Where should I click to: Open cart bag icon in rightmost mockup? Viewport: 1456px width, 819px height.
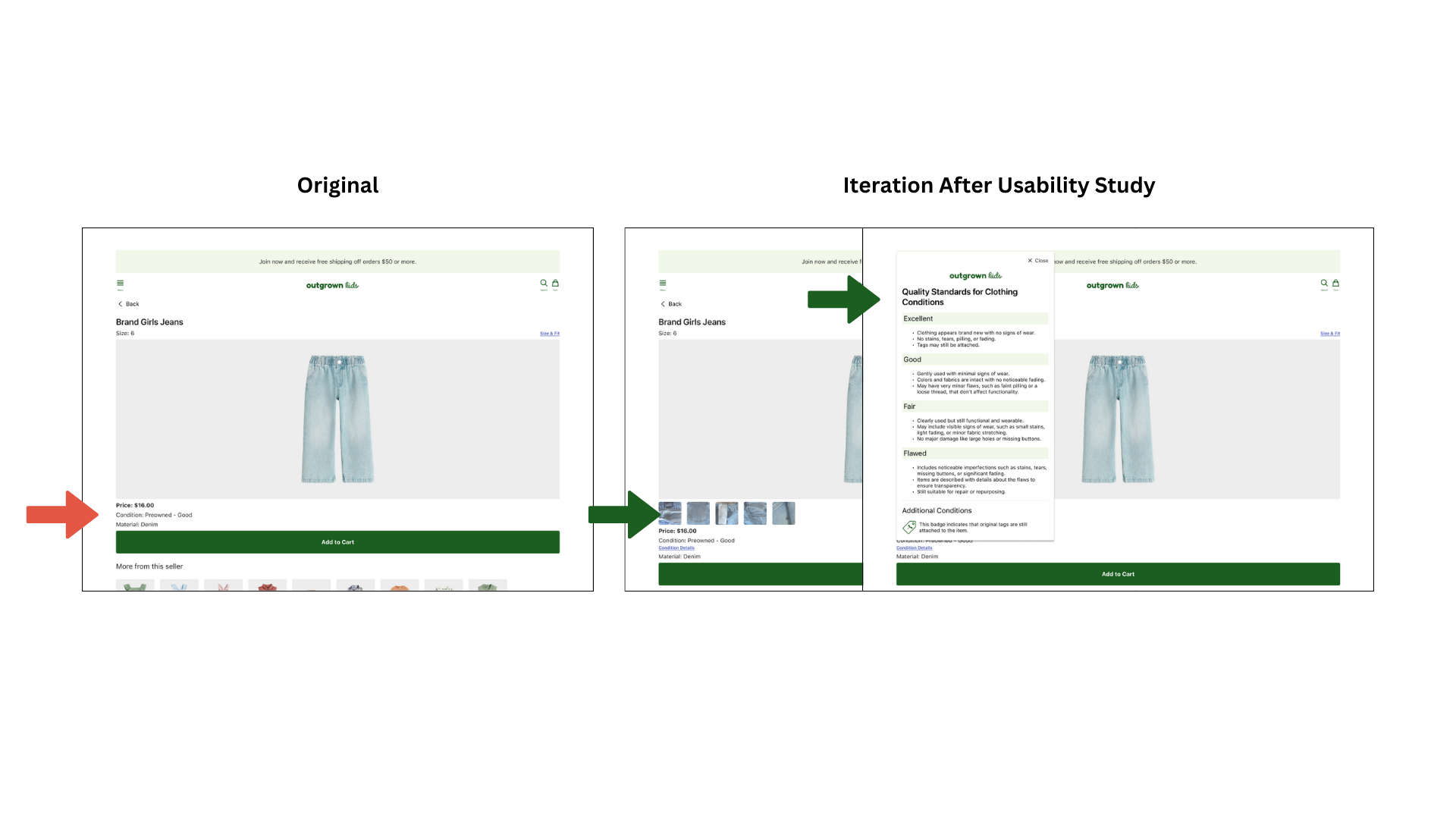1335,284
